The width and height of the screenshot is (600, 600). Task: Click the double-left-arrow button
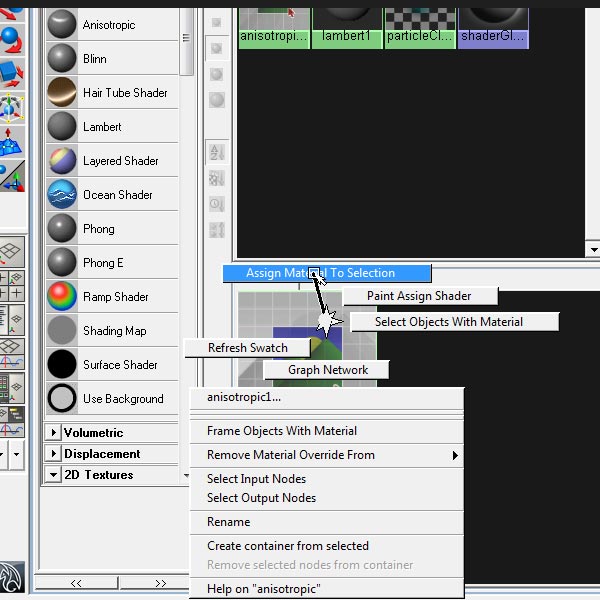tap(76, 584)
